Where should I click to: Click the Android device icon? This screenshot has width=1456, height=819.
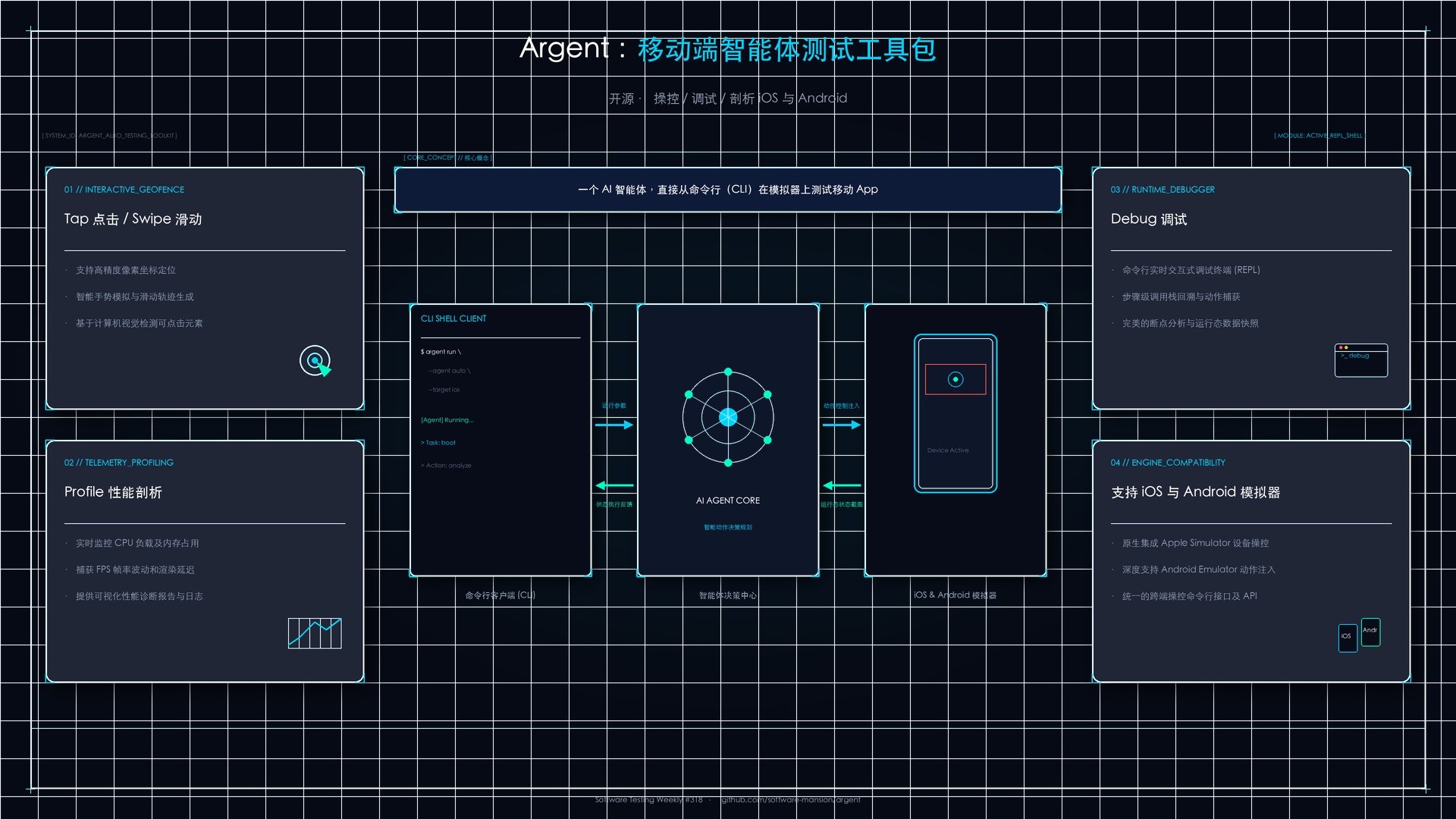(1370, 632)
